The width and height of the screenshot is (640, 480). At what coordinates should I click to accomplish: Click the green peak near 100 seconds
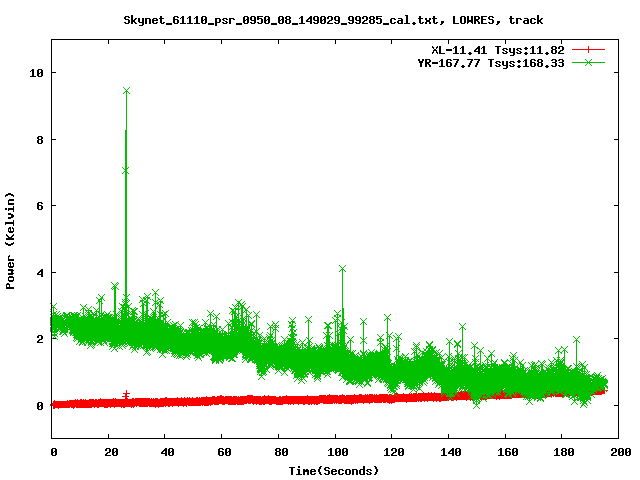(x=342, y=269)
